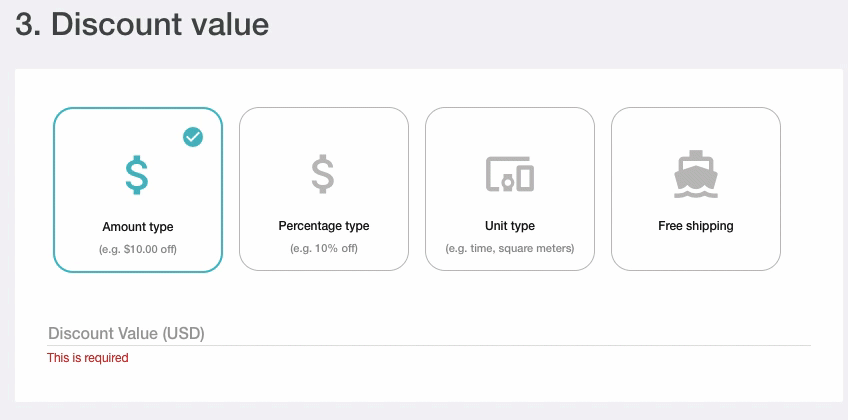Click the '3. Discount value' heading
This screenshot has width=848, height=420.
(x=142, y=24)
